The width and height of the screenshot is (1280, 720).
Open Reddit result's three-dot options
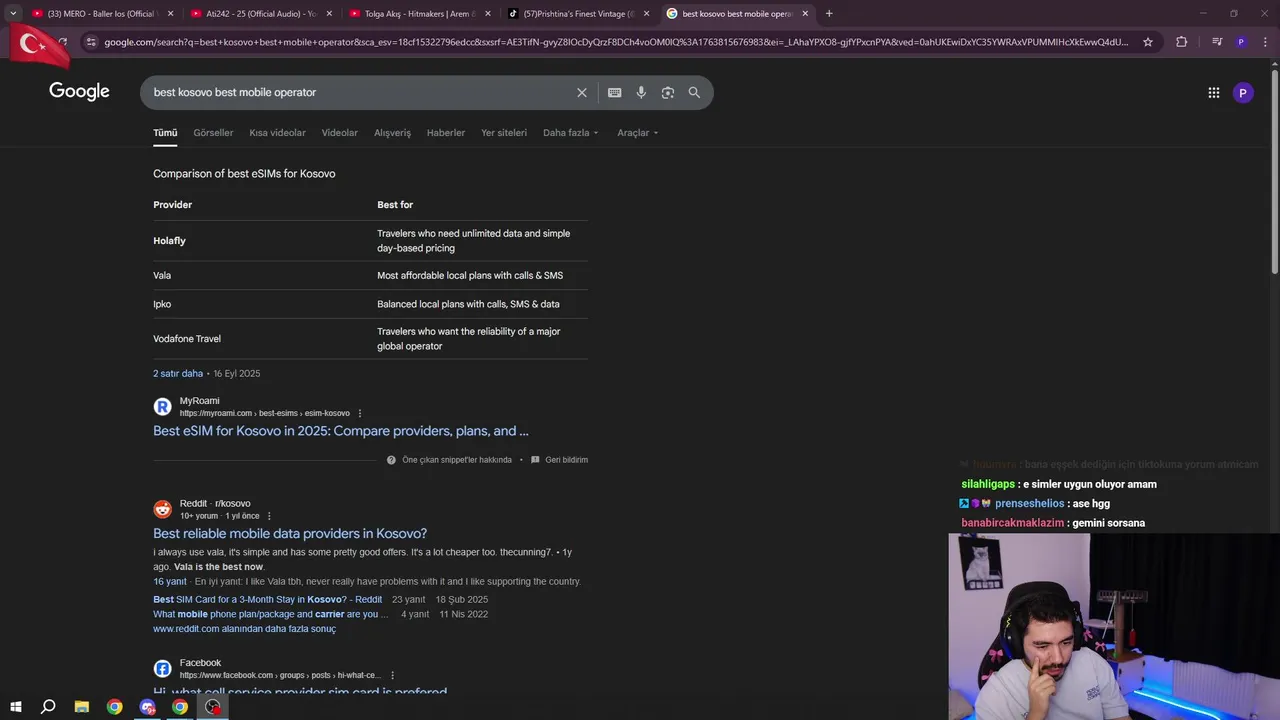[x=269, y=516]
